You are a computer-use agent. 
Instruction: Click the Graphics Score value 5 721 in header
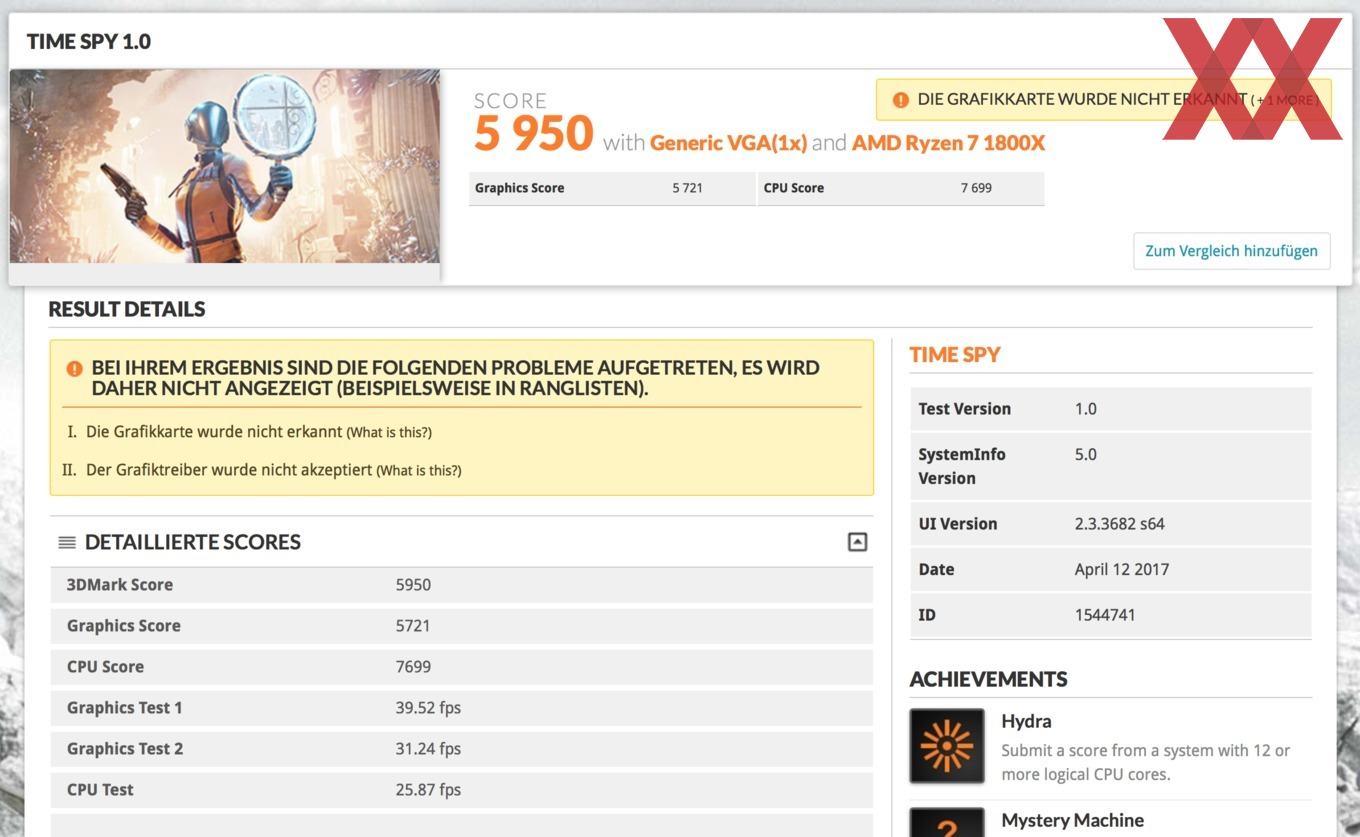(687, 188)
